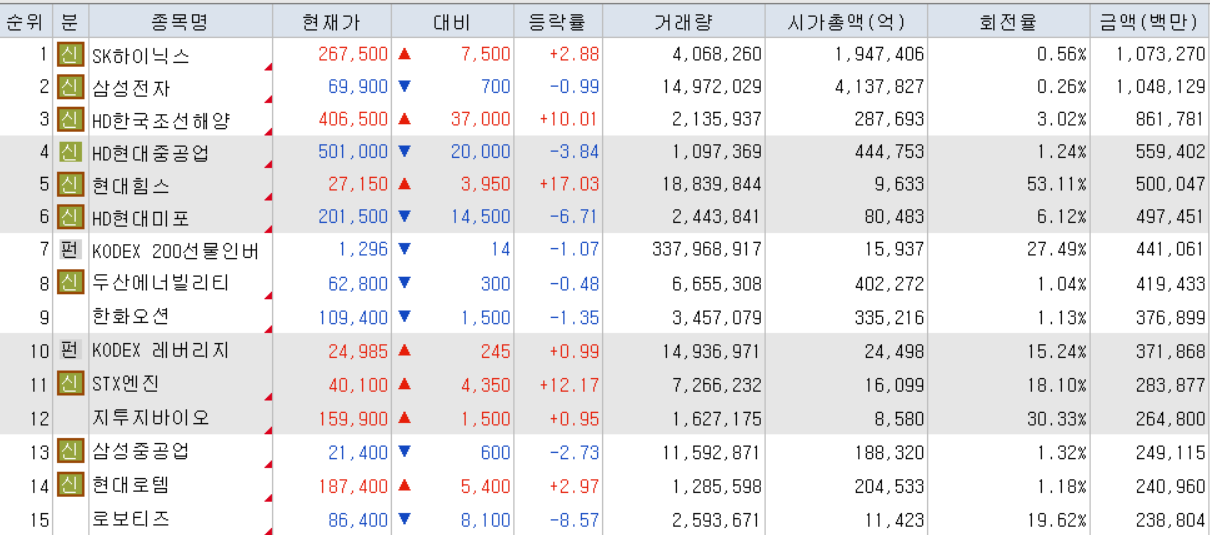Click the current price 406,500
1210x535 pixels.
tap(353, 119)
